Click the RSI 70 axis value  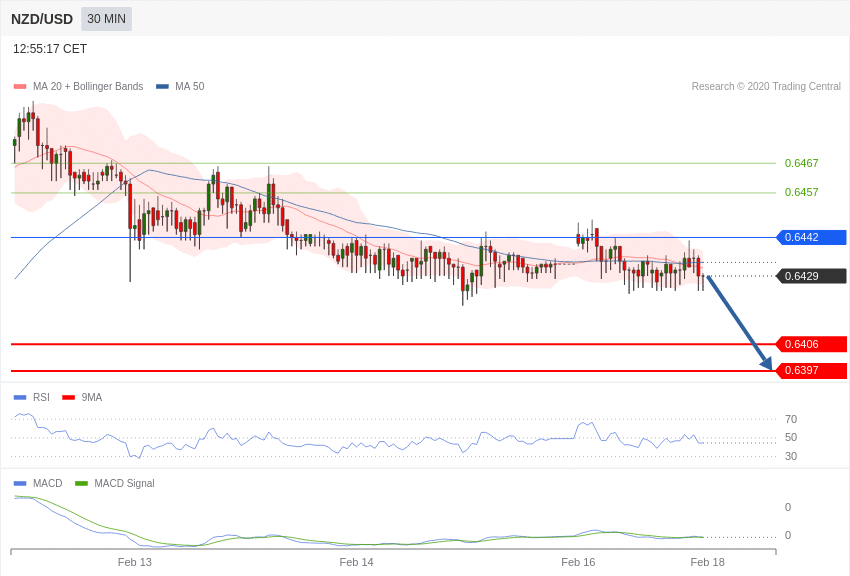(x=791, y=419)
